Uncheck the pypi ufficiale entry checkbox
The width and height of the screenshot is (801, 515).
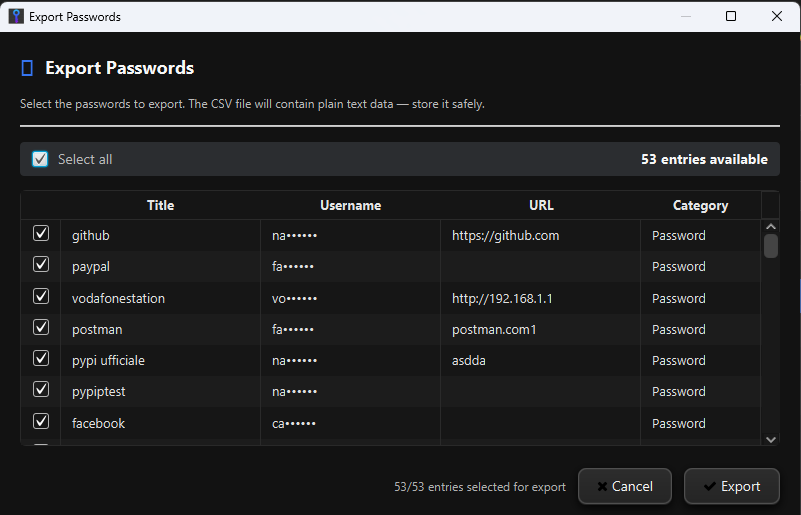coord(41,359)
